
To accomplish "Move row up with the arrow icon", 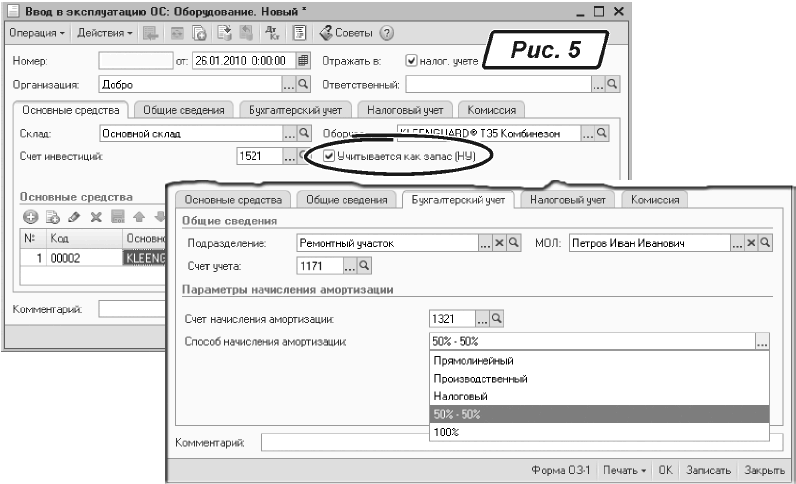I will (139, 217).
